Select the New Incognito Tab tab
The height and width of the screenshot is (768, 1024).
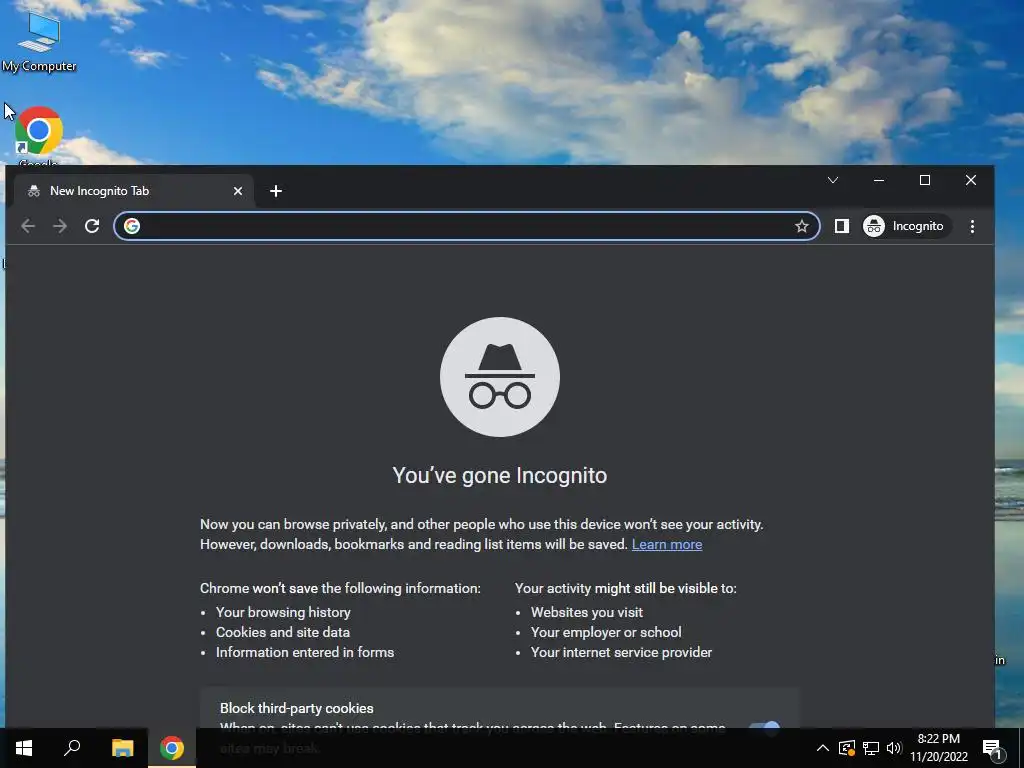click(x=134, y=191)
